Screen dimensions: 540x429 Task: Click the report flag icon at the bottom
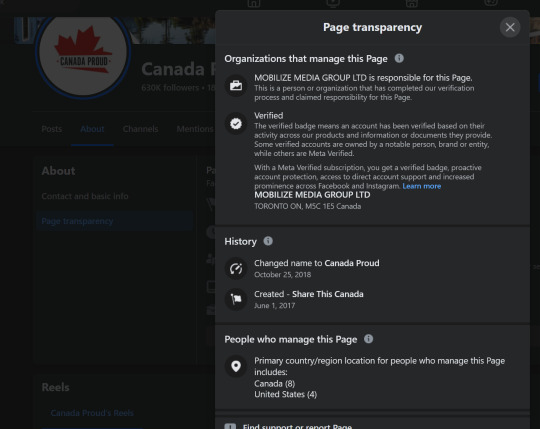[x=230, y=426]
